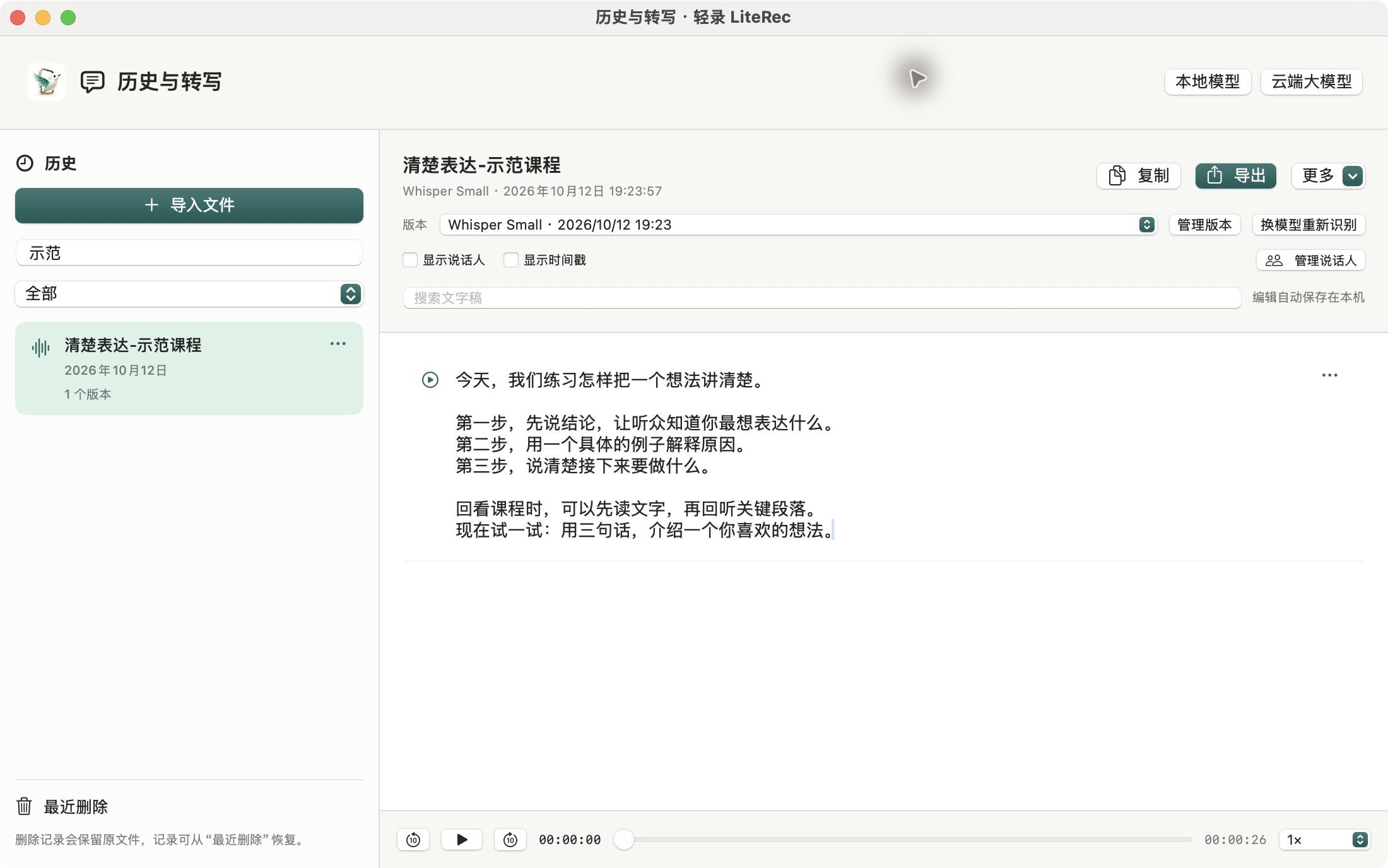The image size is (1388, 868).
Task: Switch to 云端大模型 tab
Action: [1311, 82]
